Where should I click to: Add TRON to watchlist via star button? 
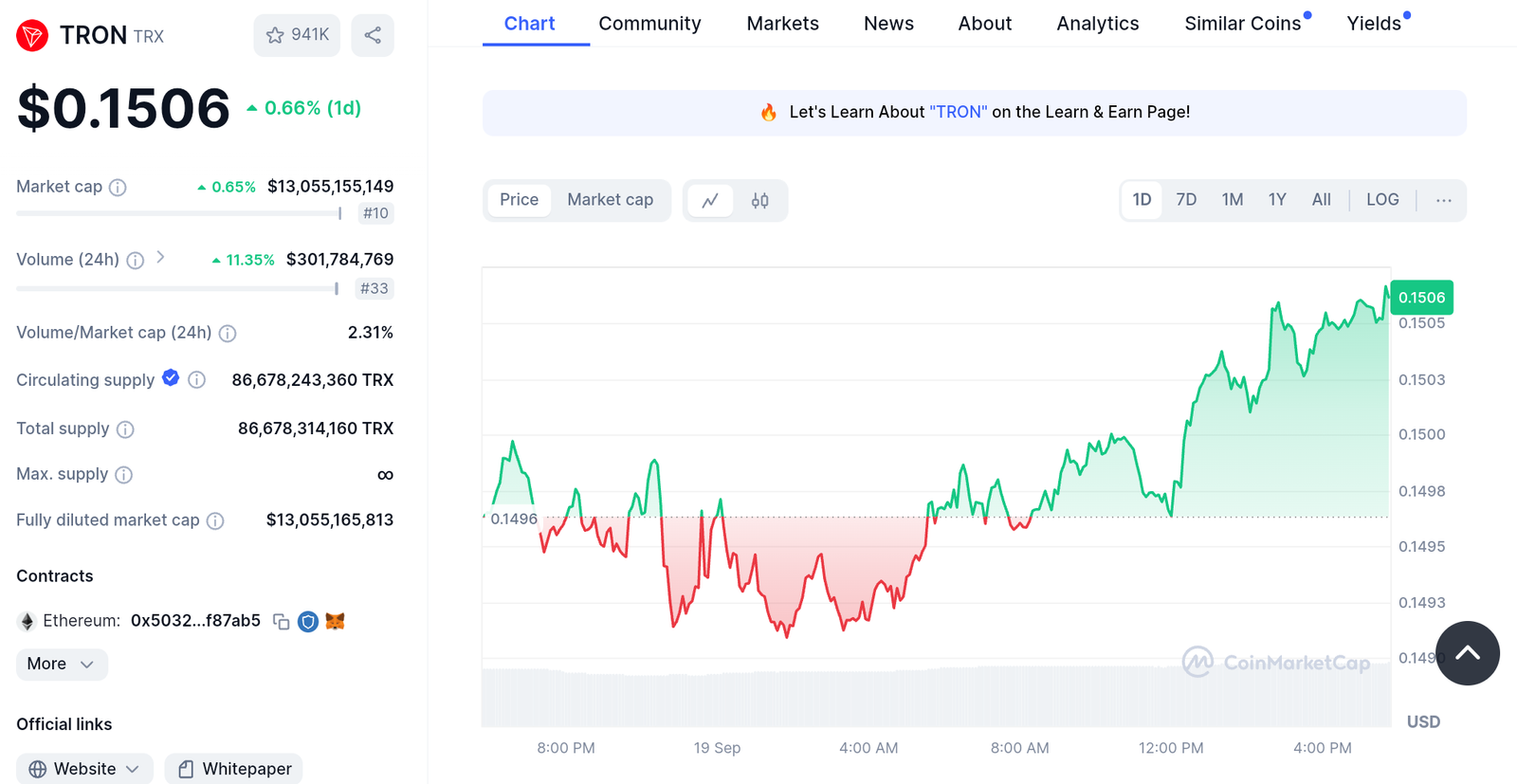(297, 35)
